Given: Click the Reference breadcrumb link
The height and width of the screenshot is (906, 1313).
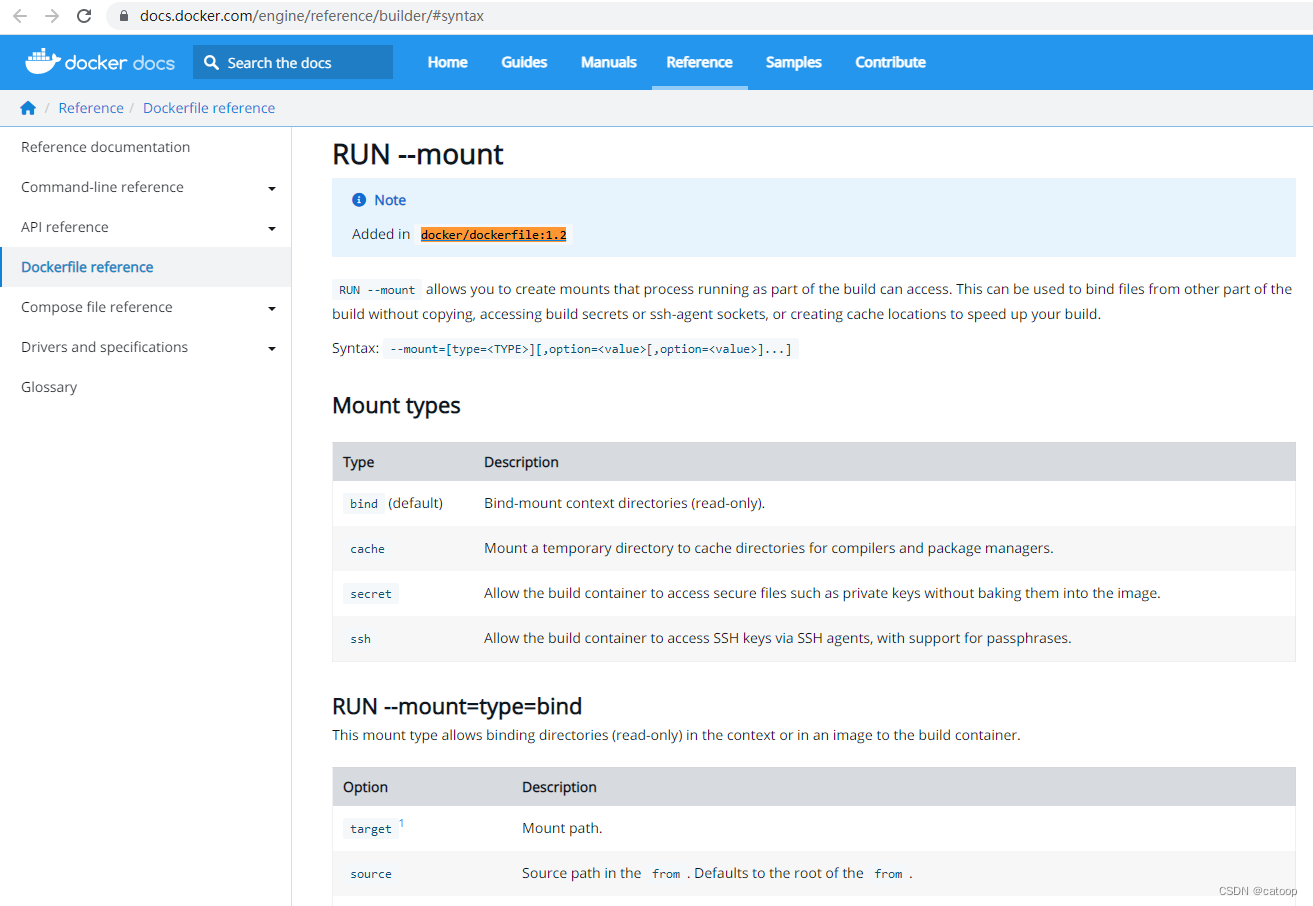Looking at the screenshot, I should [91, 108].
